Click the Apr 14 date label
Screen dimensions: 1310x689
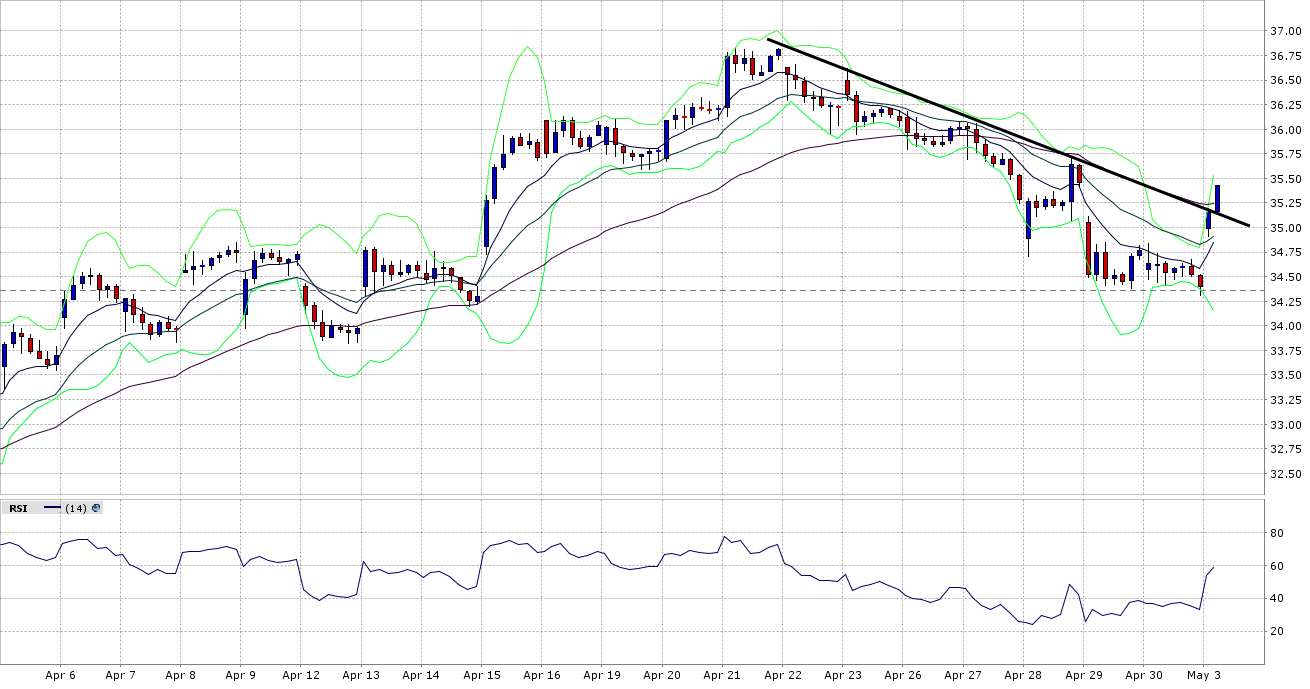click(x=421, y=675)
